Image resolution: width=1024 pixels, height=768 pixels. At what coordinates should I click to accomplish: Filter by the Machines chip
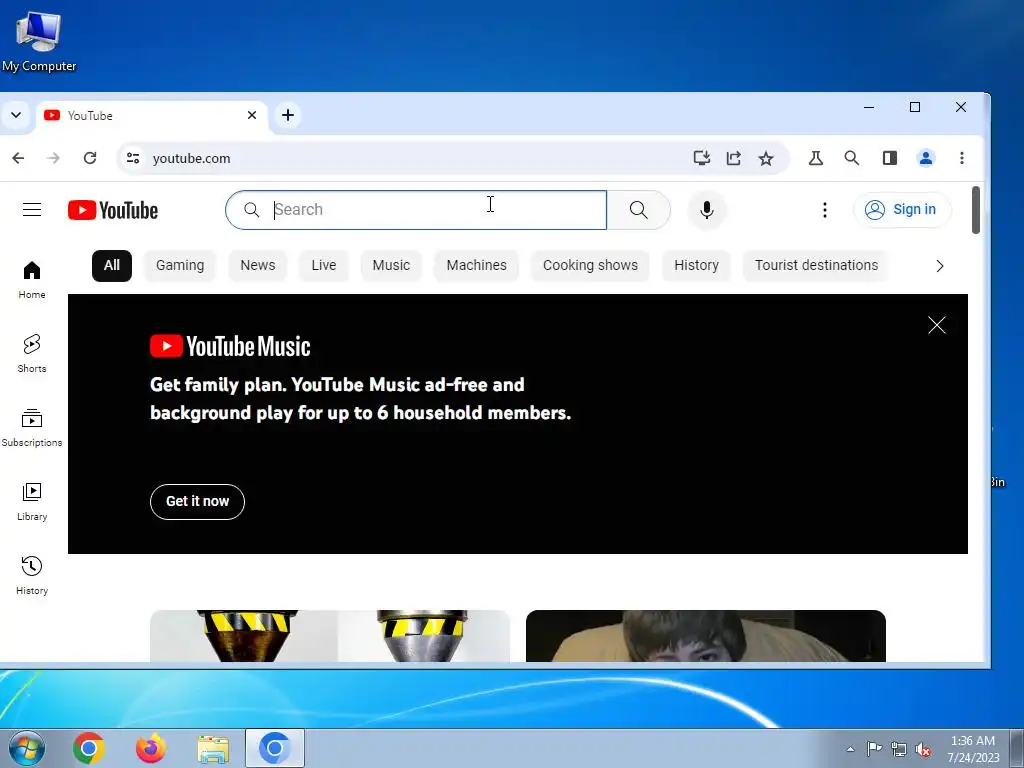(x=477, y=265)
